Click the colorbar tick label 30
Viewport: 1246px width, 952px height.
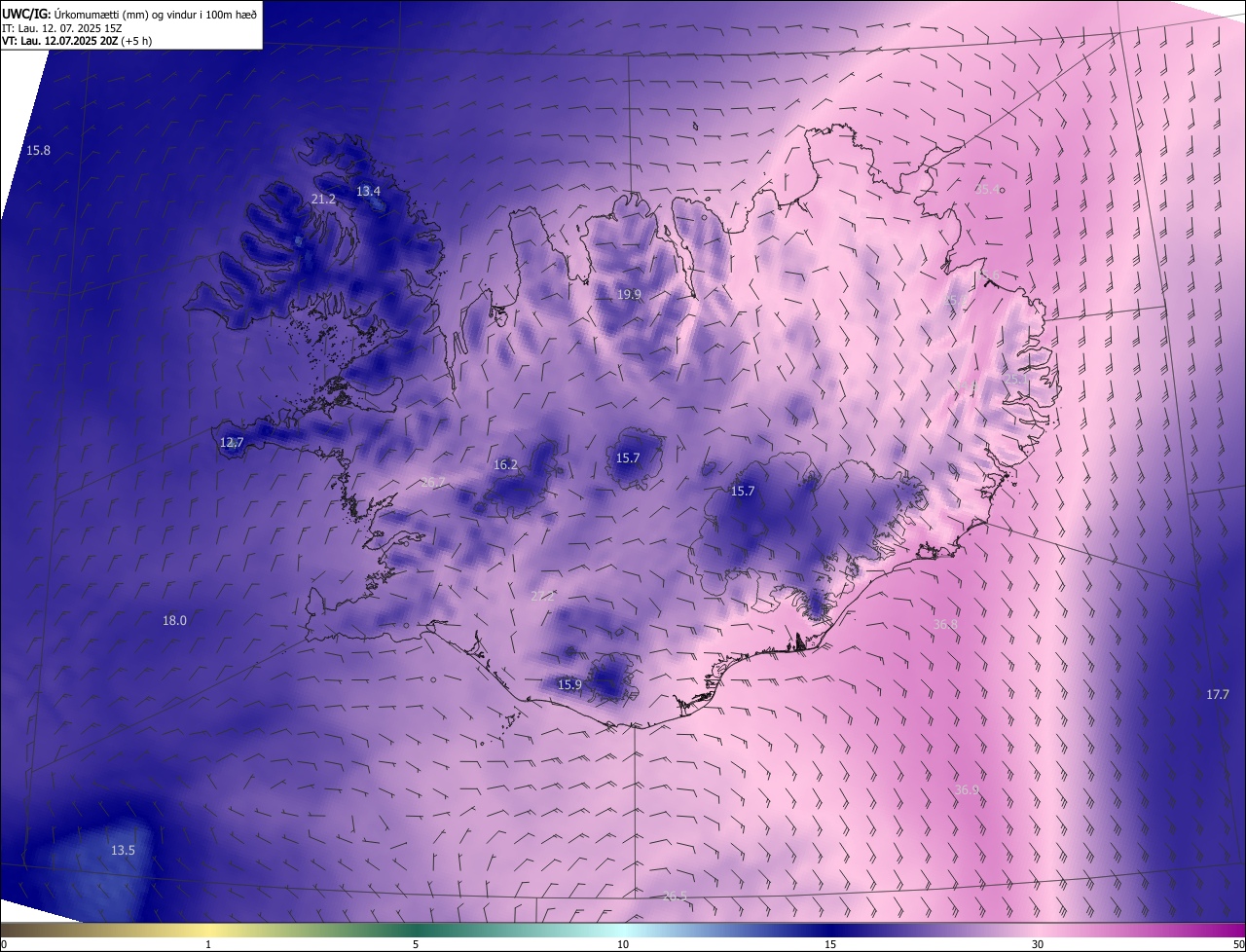coord(1038,944)
